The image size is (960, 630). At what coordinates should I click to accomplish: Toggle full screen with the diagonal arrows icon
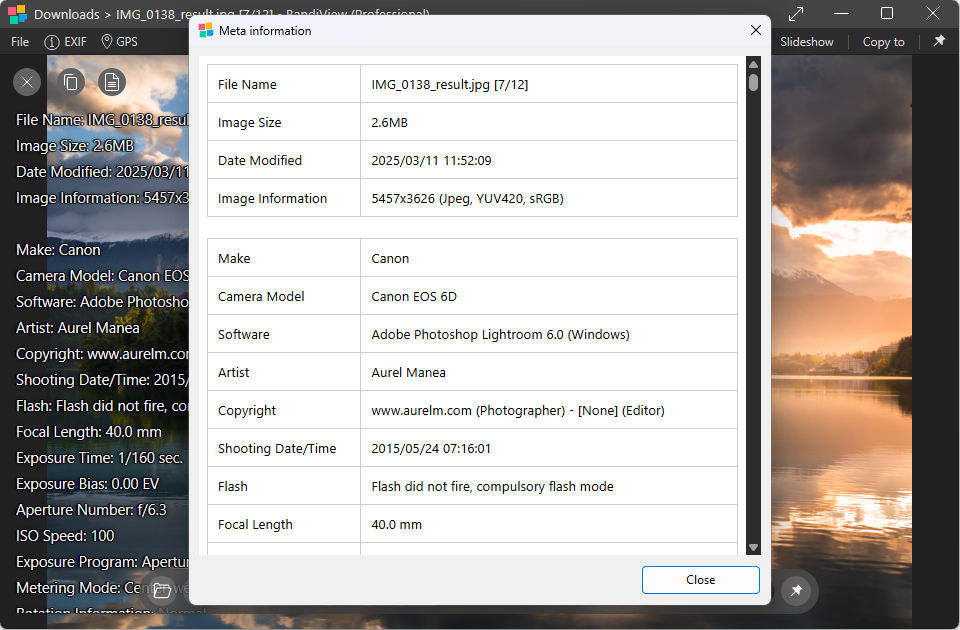point(796,14)
